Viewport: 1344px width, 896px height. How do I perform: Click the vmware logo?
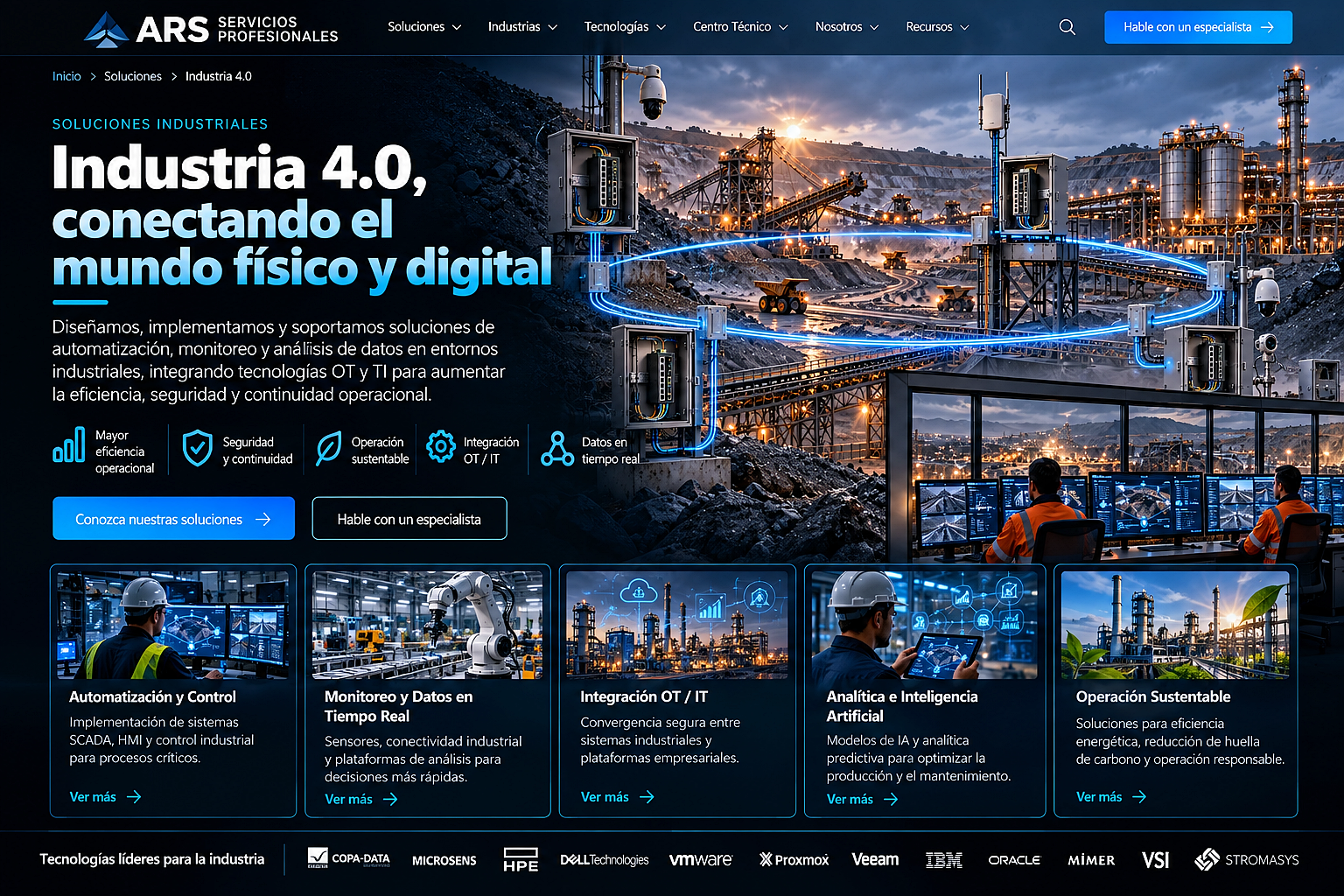click(x=701, y=860)
